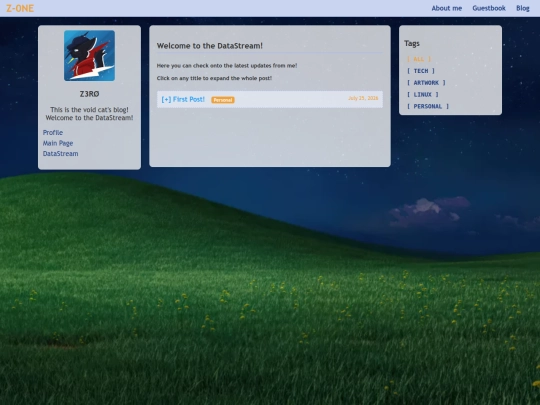Image resolution: width=540 pixels, height=405 pixels.
Task: Click 'Here you can check onto' text
Action: tap(227, 65)
